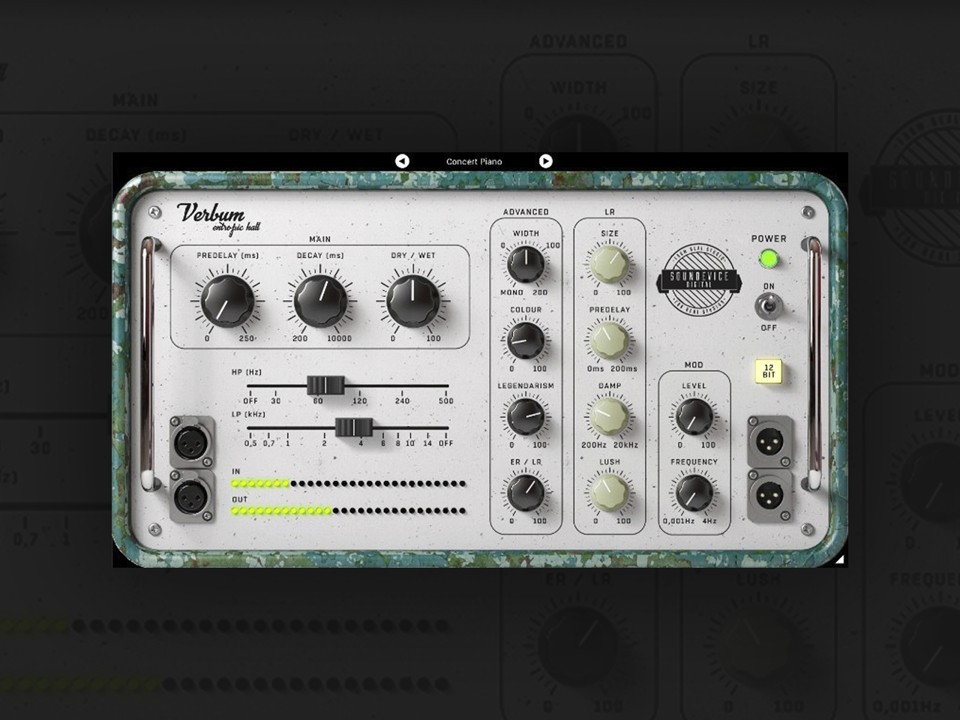This screenshot has height=720, width=960.
Task: Click the ER / LR knob
Action: click(x=526, y=492)
